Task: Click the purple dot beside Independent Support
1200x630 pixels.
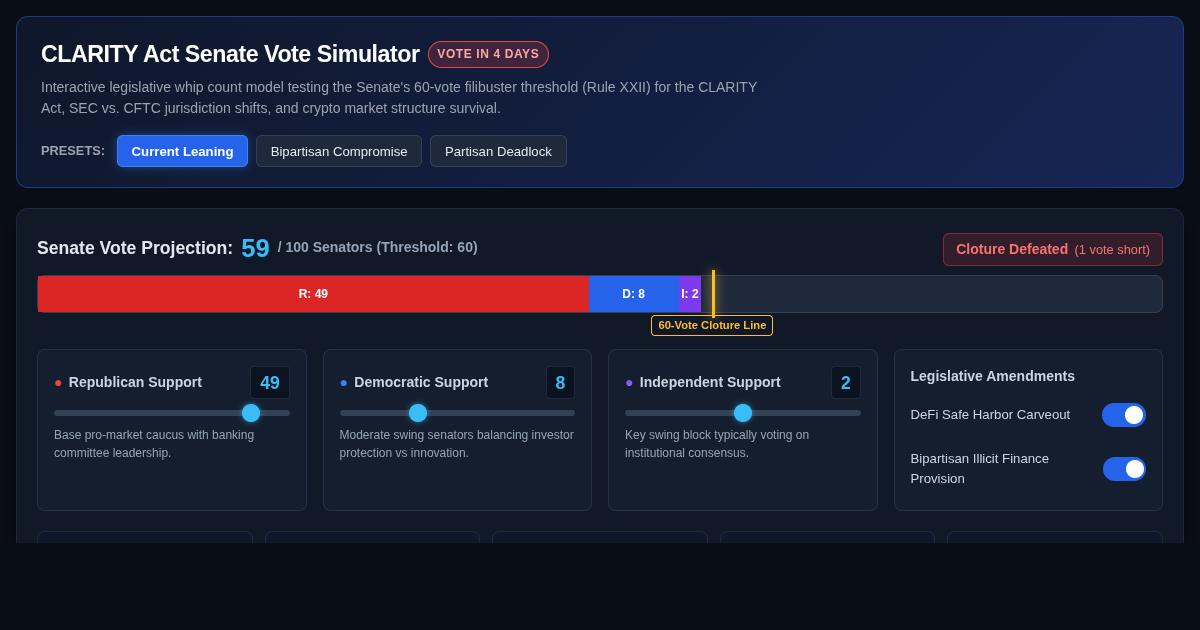Action: 629,383
